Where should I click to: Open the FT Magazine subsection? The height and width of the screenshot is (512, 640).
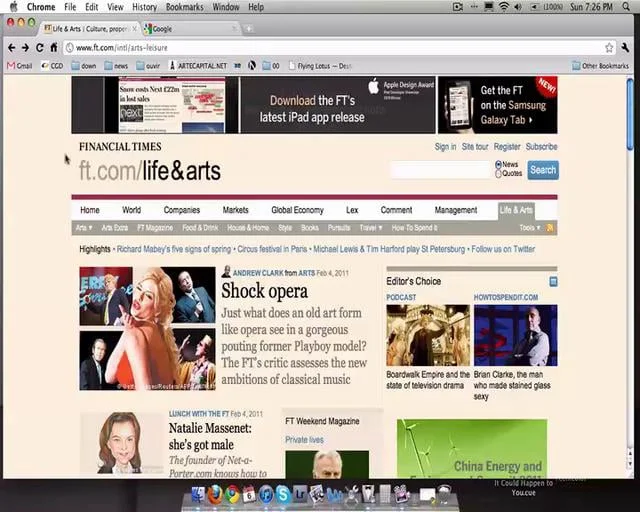155,228
